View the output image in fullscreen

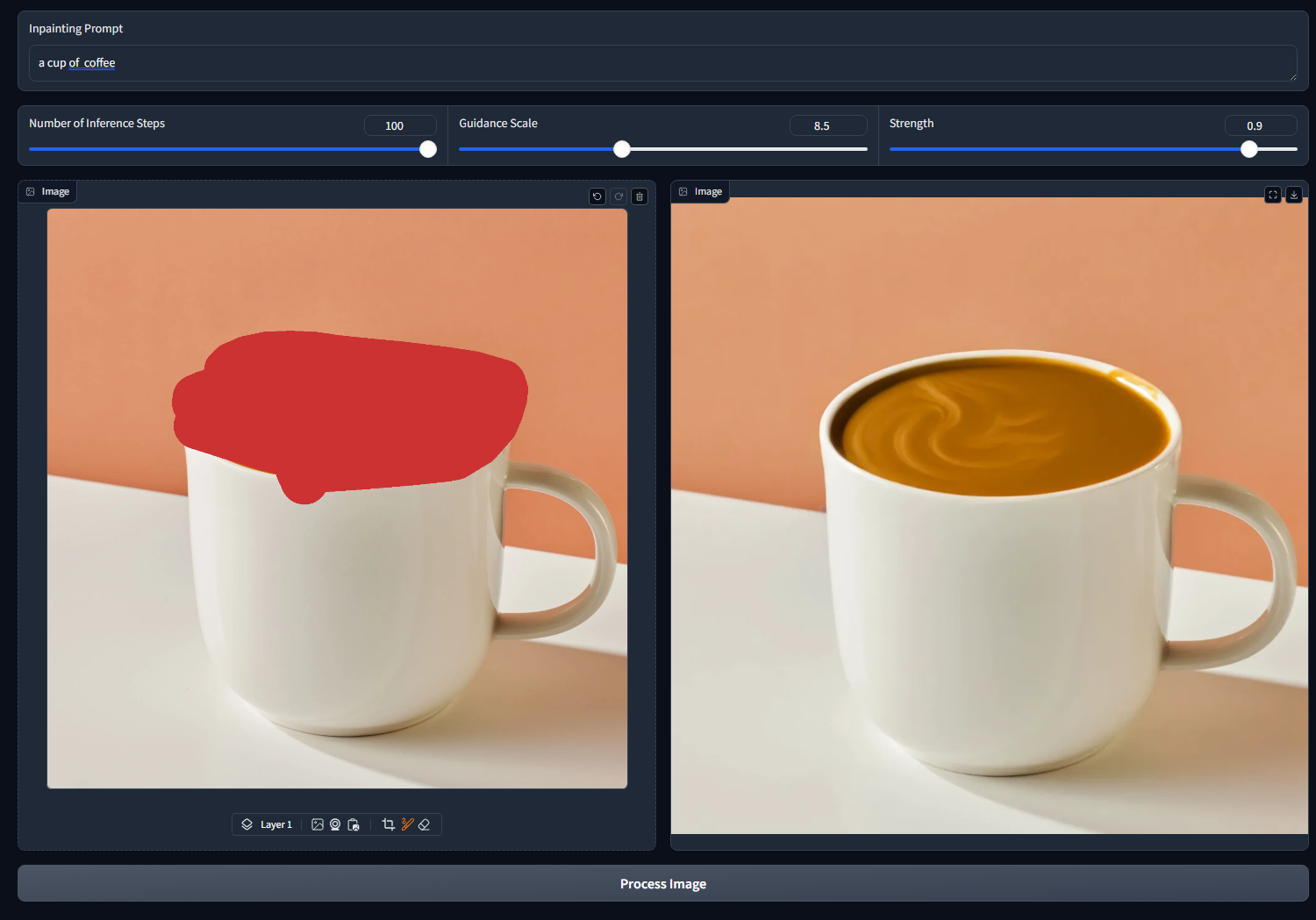point(1273,195)
